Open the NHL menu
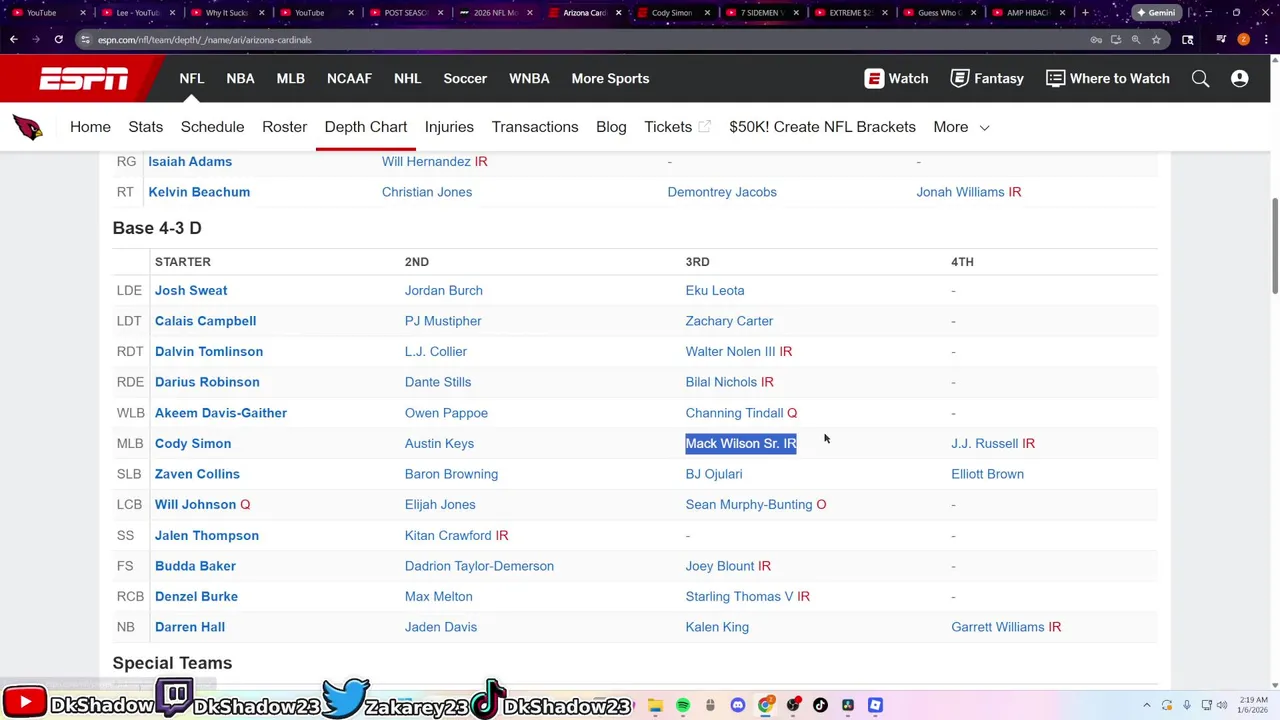 407,79
